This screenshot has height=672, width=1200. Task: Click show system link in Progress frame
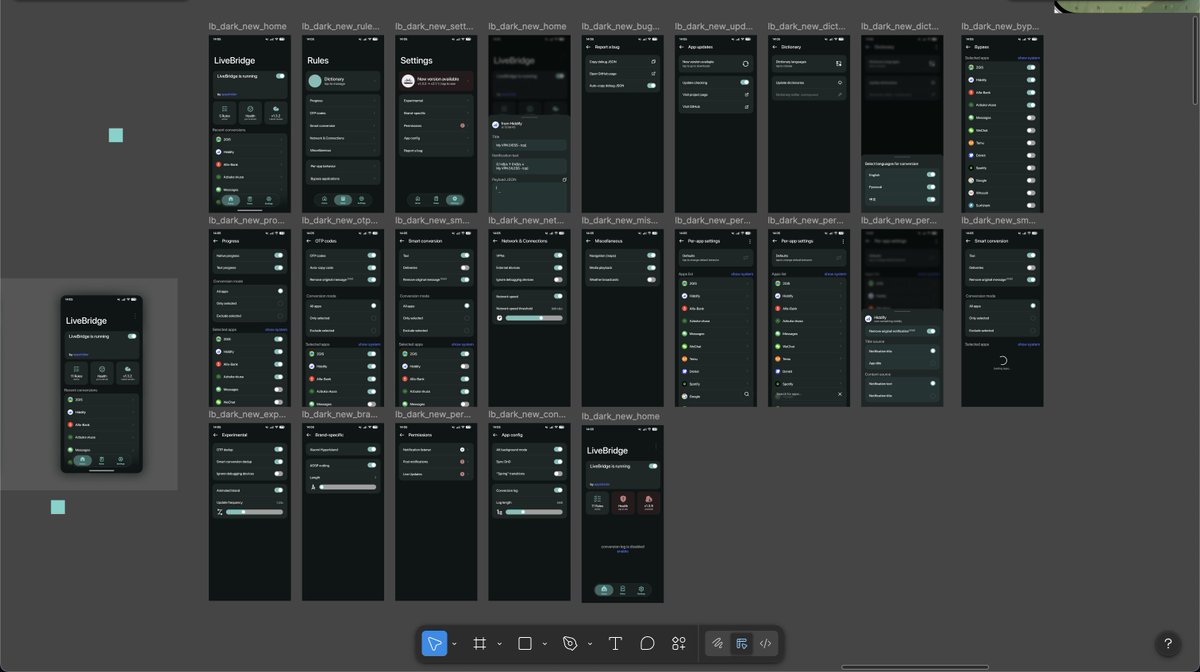point(276,330)
